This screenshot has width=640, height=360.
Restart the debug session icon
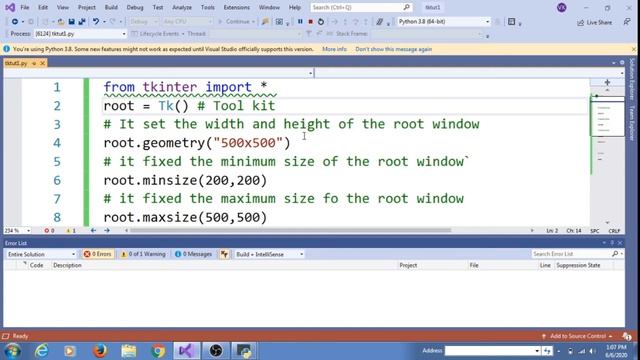pyautogui.click(x=321, y=22)
